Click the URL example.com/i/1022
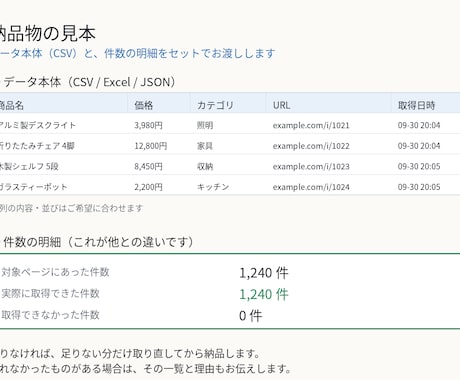 coord(311,146)
